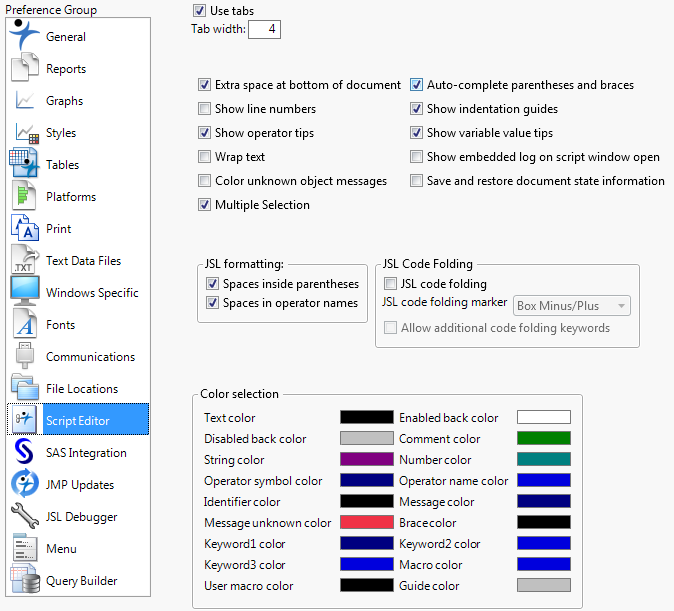Click the JMP Updates icon
This screenshot has height=611, width=674.
point(24,485)
